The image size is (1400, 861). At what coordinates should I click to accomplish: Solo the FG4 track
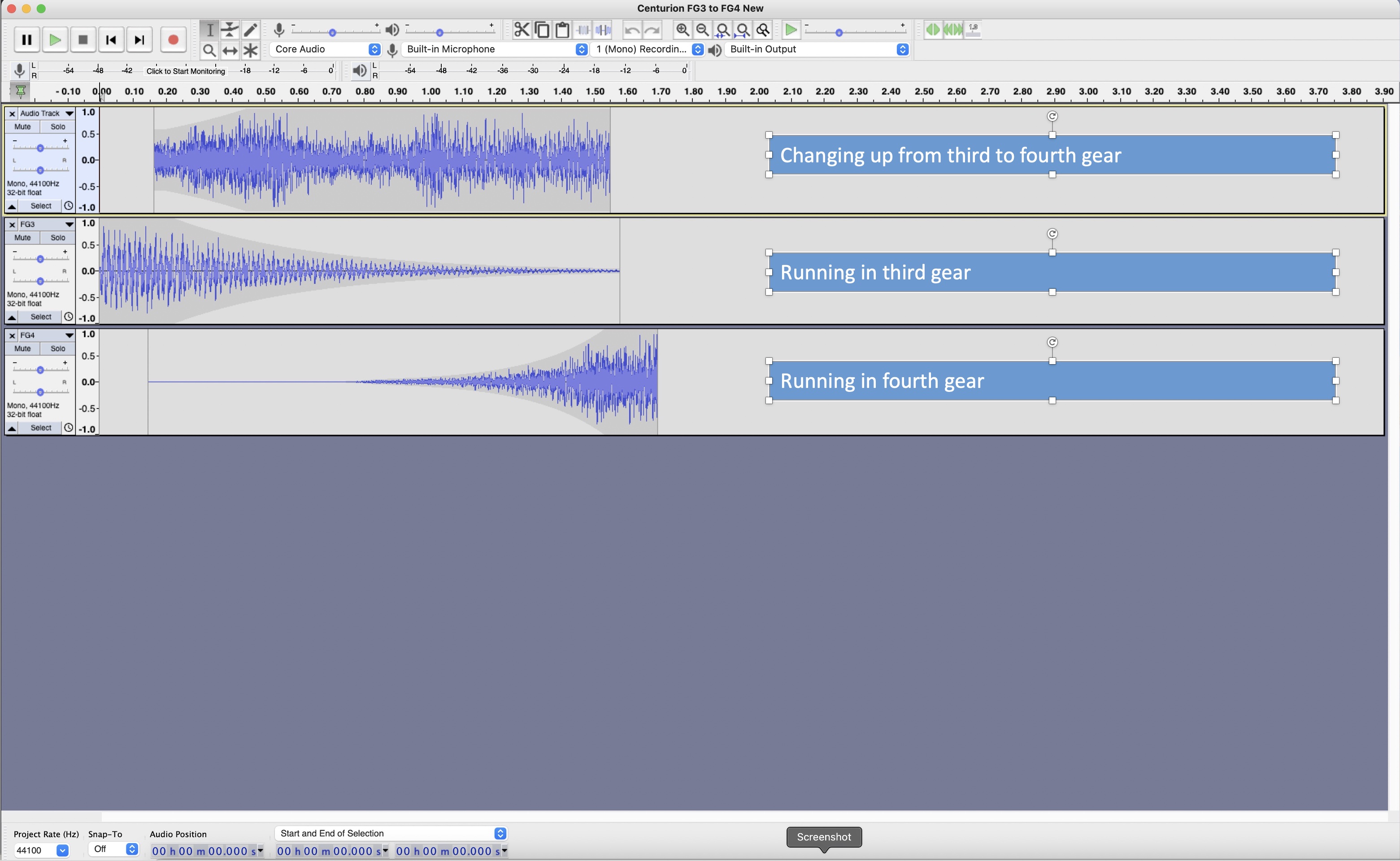58,349
